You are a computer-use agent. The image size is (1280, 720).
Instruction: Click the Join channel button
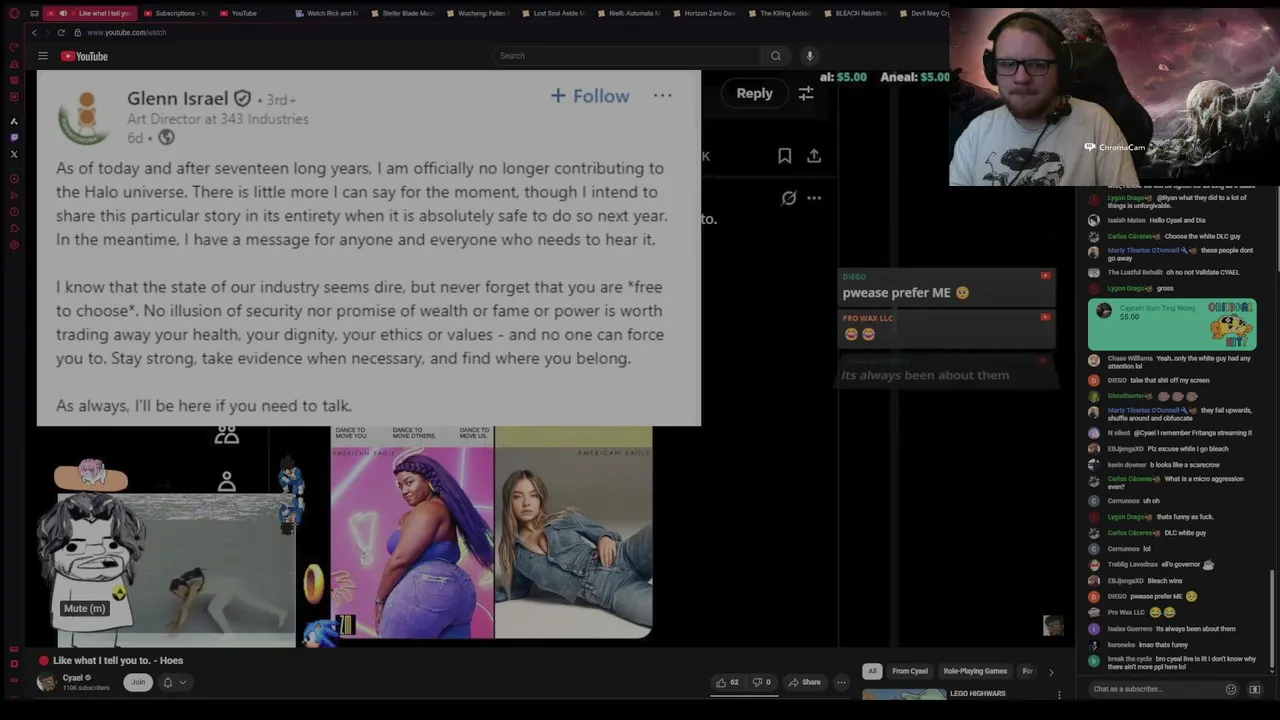click(138, 682)
